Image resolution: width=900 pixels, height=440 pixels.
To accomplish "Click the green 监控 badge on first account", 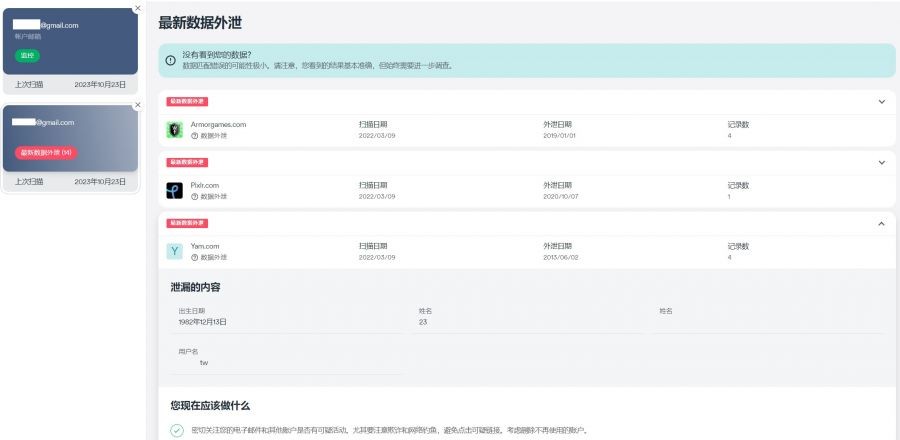I will click(x=27, y=54).
